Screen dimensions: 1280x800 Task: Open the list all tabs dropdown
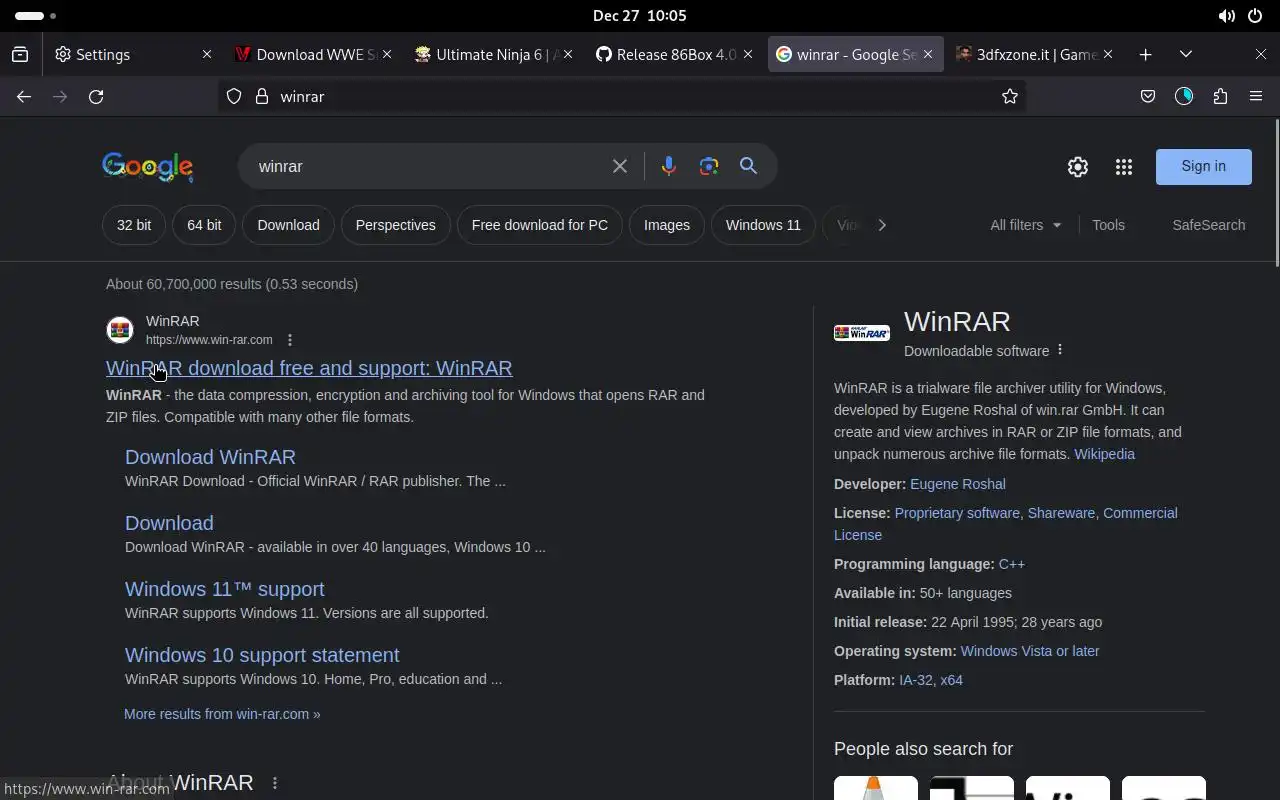coord(1186,54)
